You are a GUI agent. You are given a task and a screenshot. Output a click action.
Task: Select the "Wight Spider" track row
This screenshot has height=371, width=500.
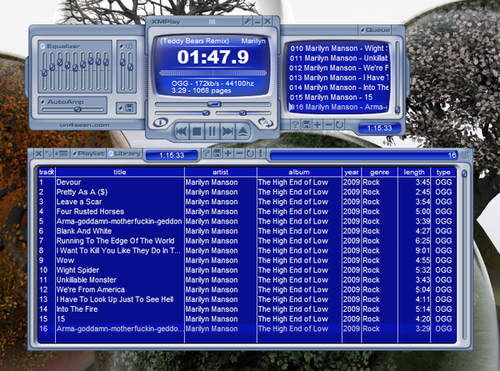point(247,270)
